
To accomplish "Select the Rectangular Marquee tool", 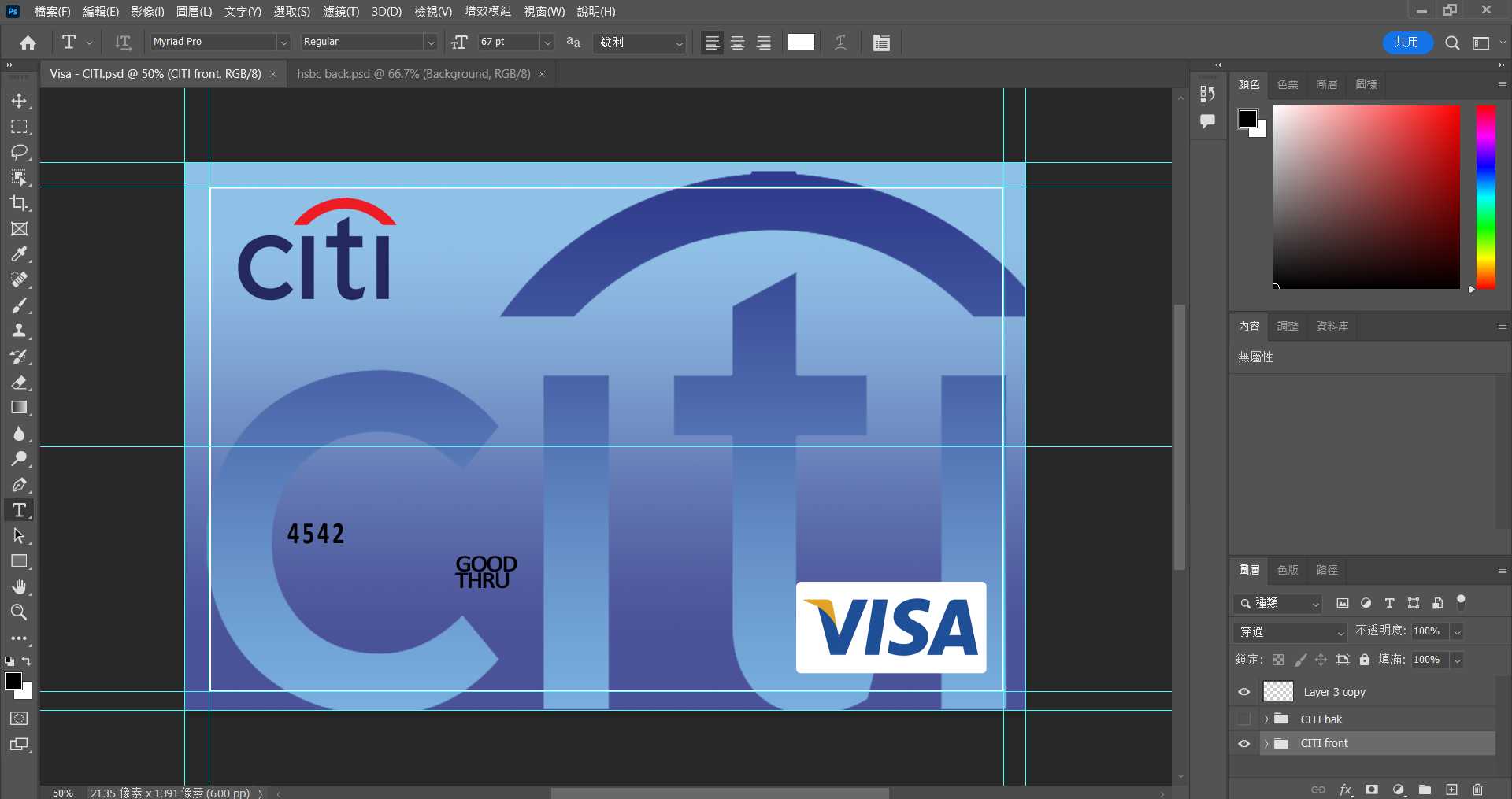I will (19, 127).
